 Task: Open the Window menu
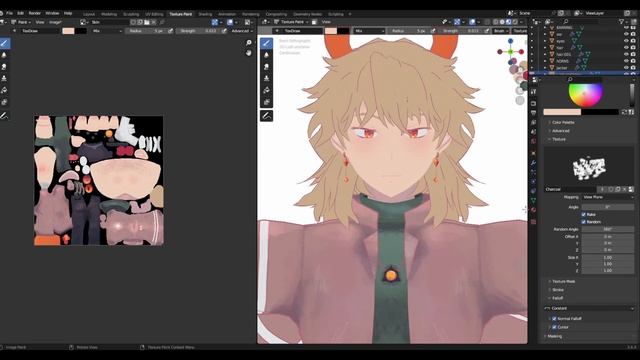pyautogui.click(x=52, y=13)
